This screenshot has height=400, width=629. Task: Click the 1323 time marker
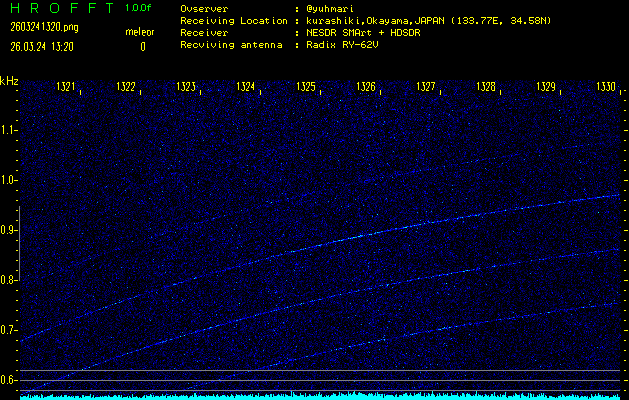click(187, 88)
